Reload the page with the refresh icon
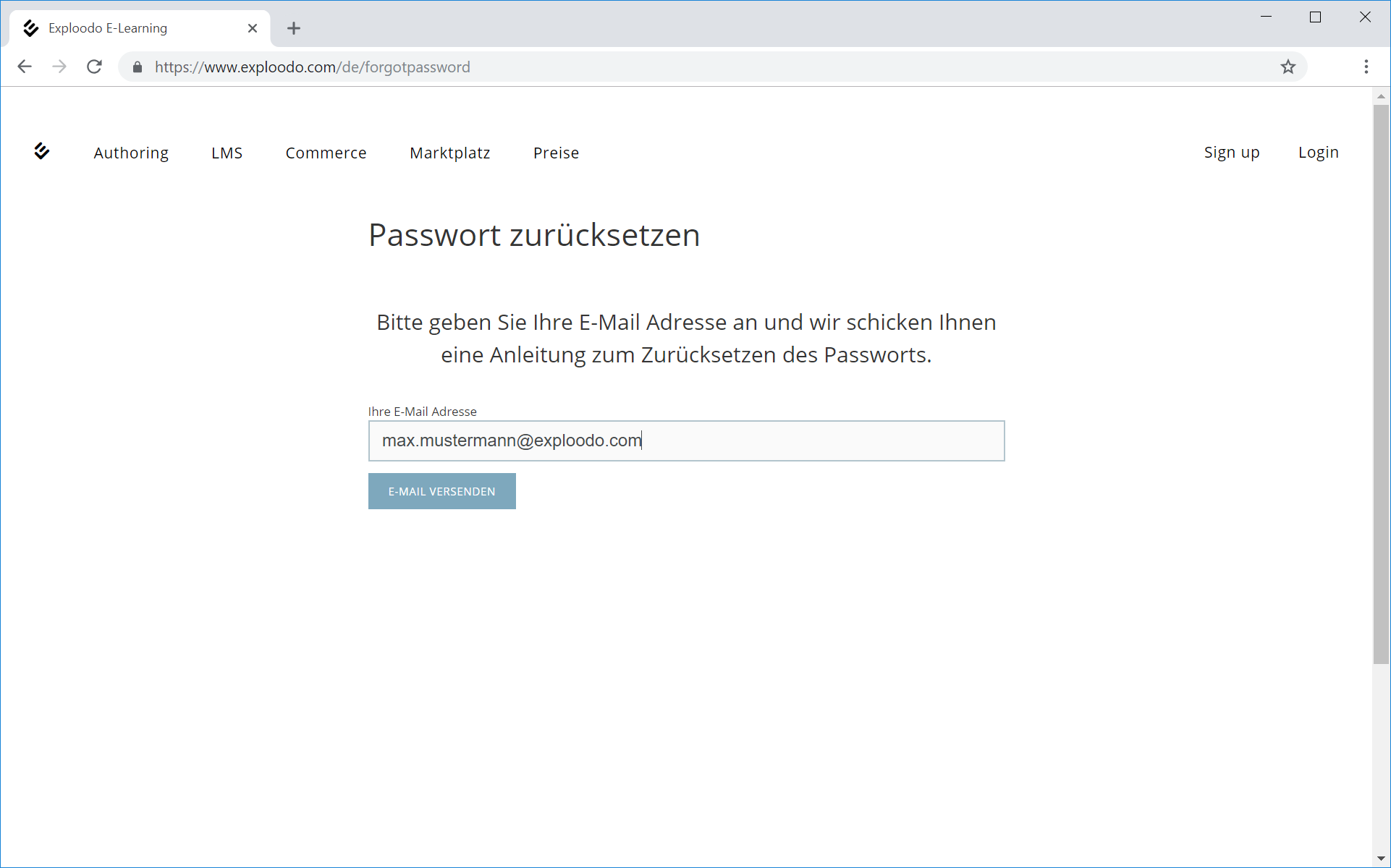The image size is (1391, 868). [94, 67]
